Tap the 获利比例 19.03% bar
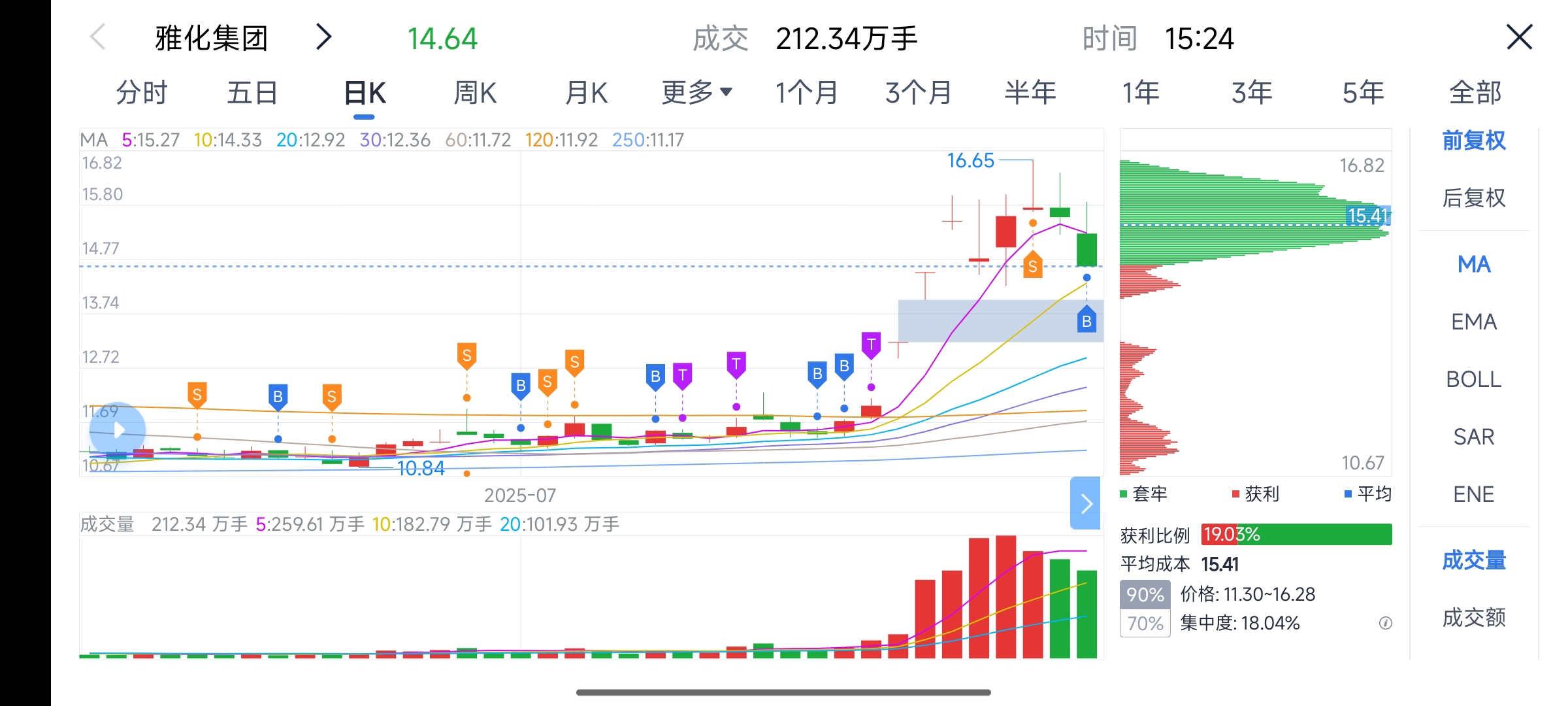The width and height of the screenshot is (1568, 706). tap(1296, 534)
